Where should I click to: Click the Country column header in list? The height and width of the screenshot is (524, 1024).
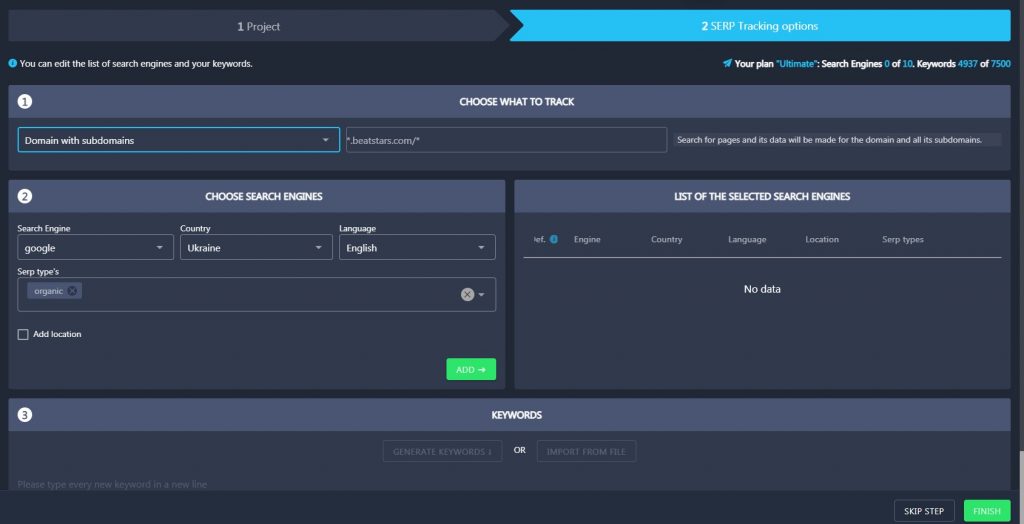pyautogui.click(x=666, y=239)
